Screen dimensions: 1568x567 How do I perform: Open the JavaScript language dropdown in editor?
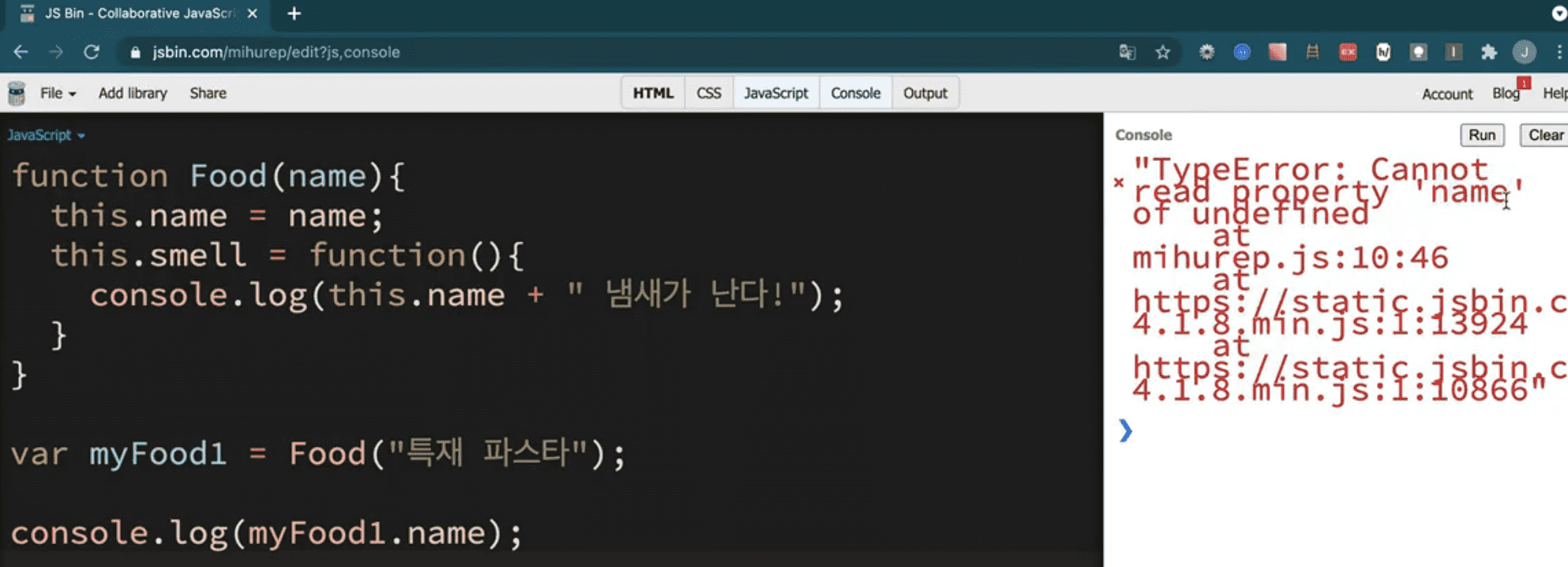46,135
